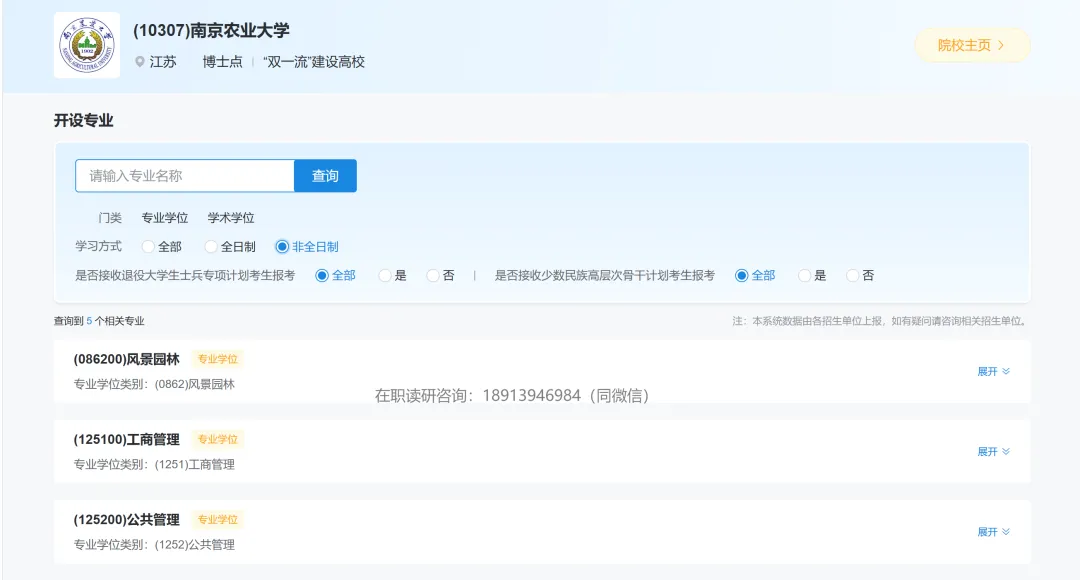Click the text 专业学位类别: (1251)工商管理
The width and height of the screenshot is (1080, 580).
[x=154, y=465]
